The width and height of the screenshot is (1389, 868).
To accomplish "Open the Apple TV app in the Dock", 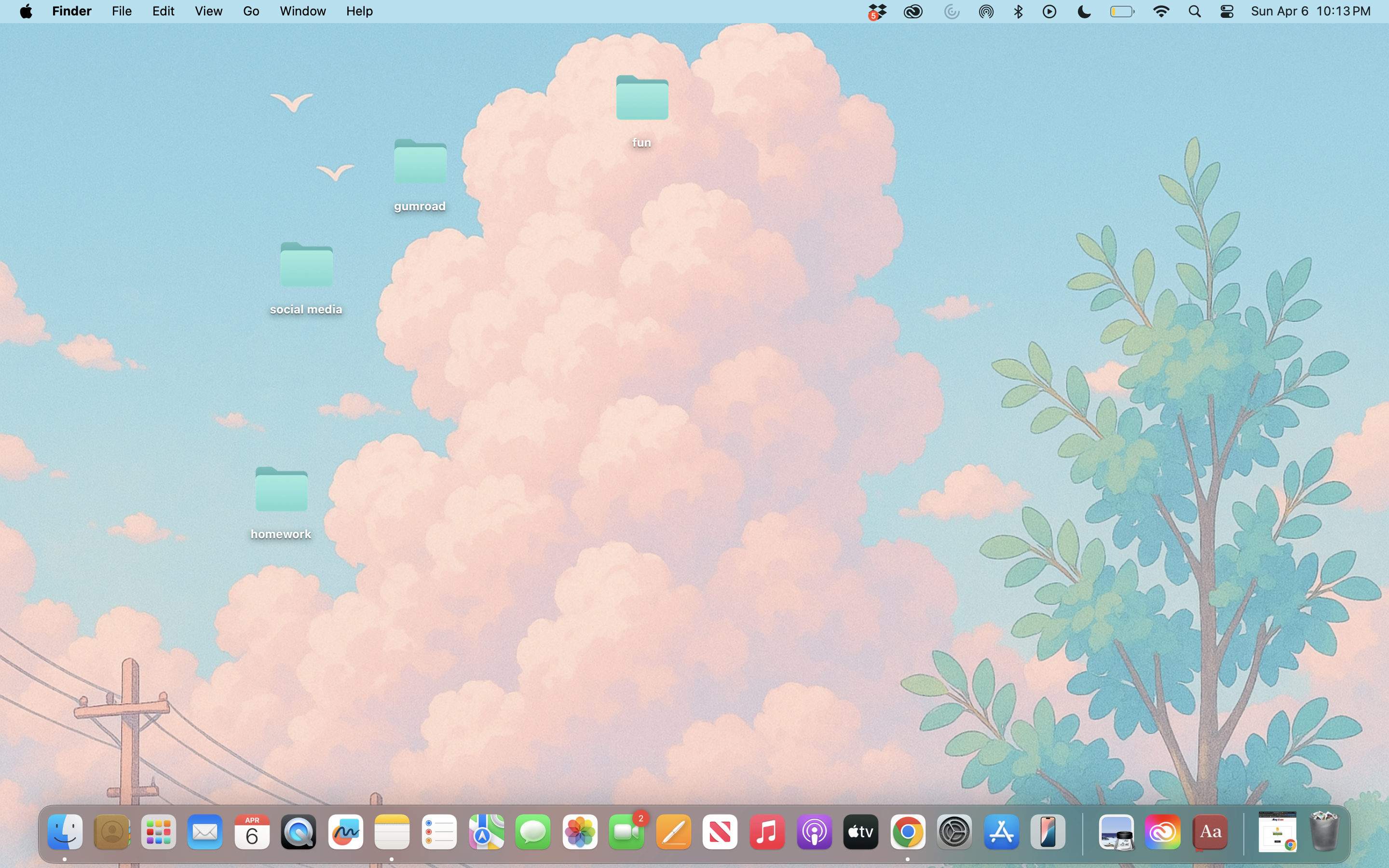I will click(861, 832).
